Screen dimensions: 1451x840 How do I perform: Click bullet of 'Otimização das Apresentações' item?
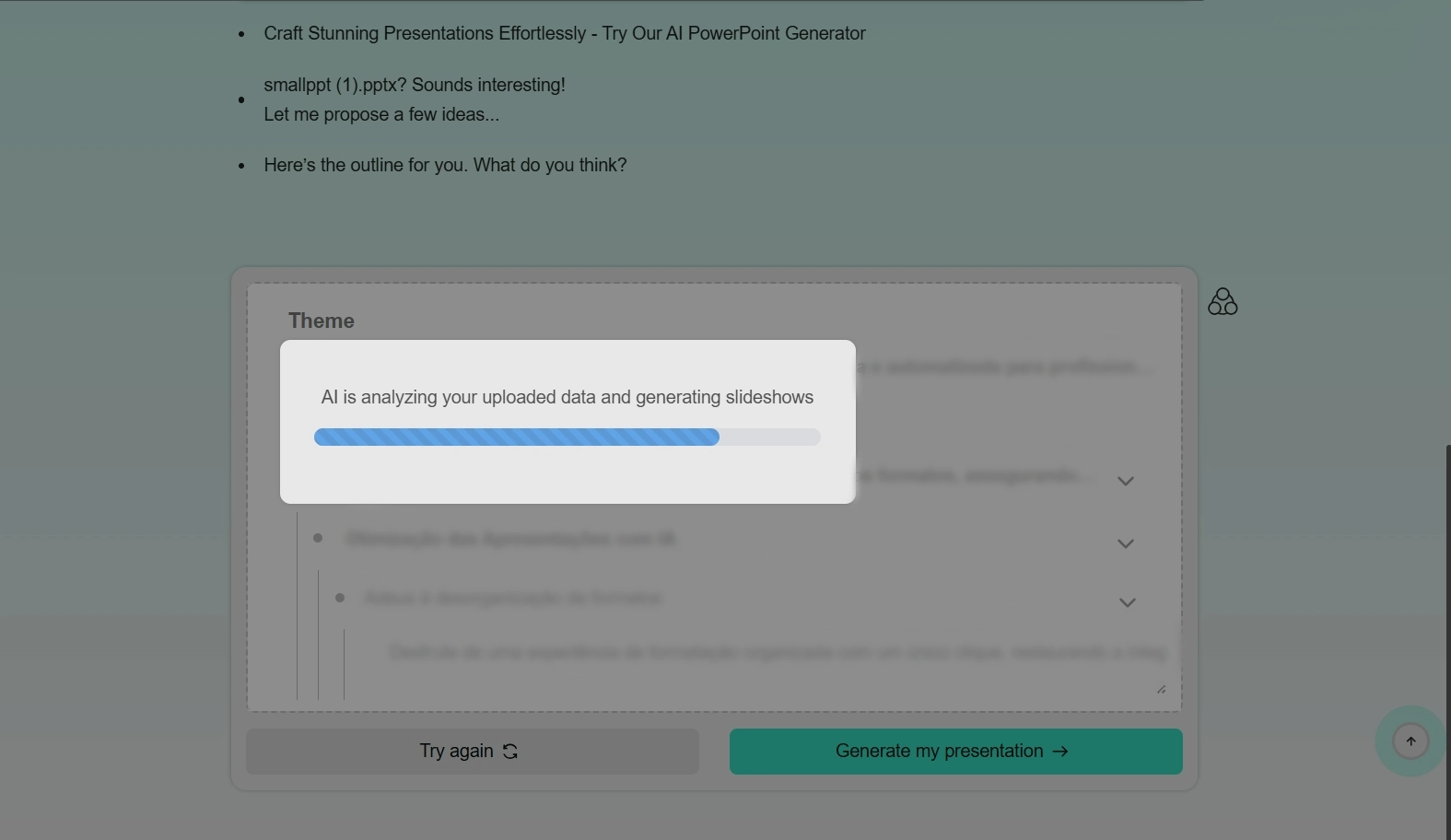coord(318,538)
